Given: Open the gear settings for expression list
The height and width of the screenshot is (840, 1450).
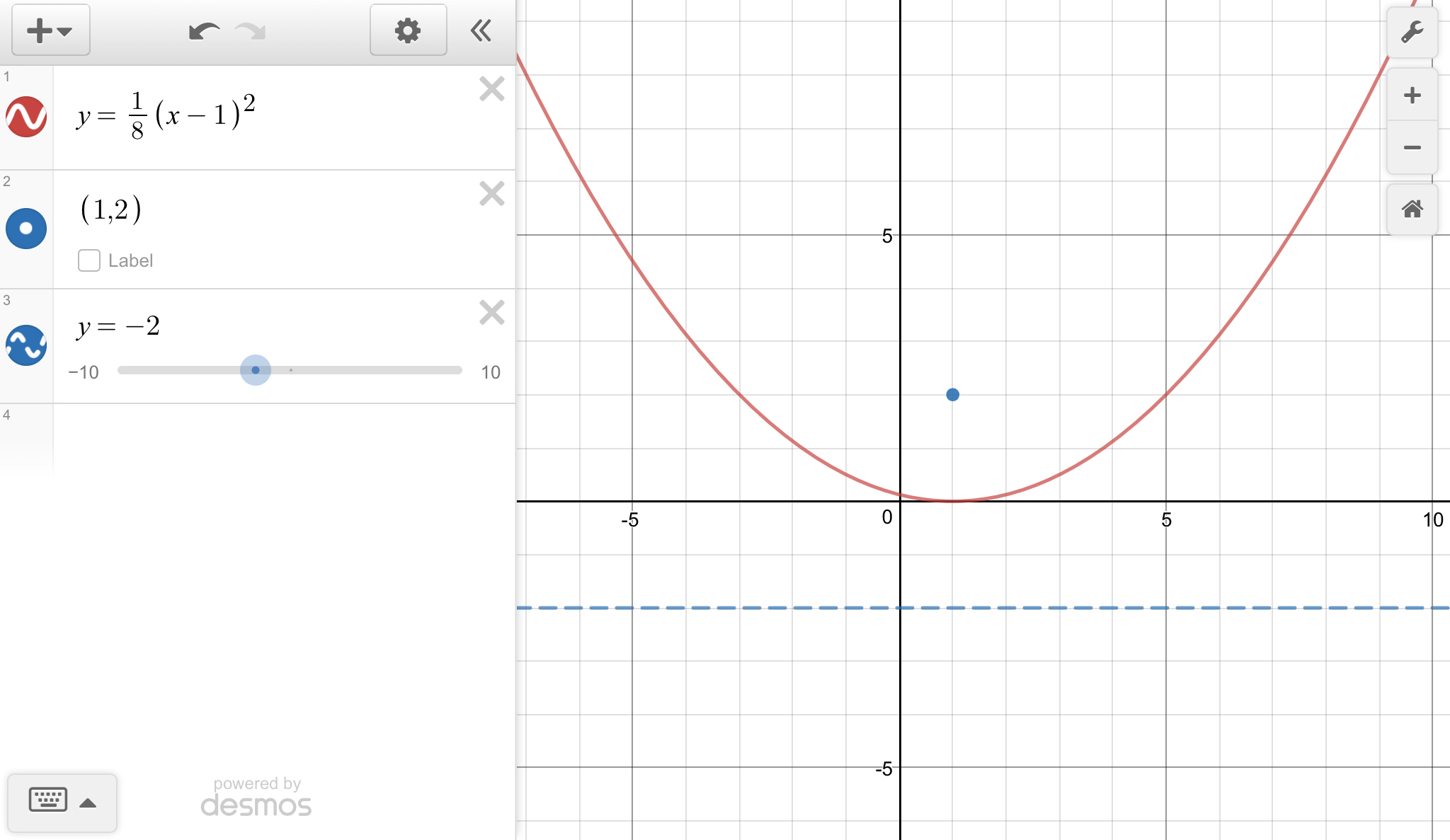Looking at the screenshot, I should [x=408, y=30].
